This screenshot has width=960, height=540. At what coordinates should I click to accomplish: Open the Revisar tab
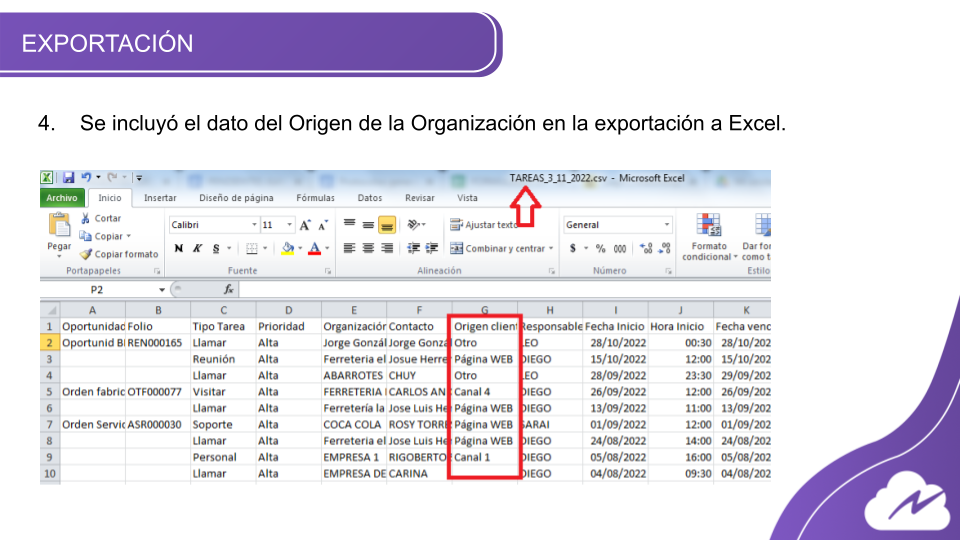click(x=419, y=198)
